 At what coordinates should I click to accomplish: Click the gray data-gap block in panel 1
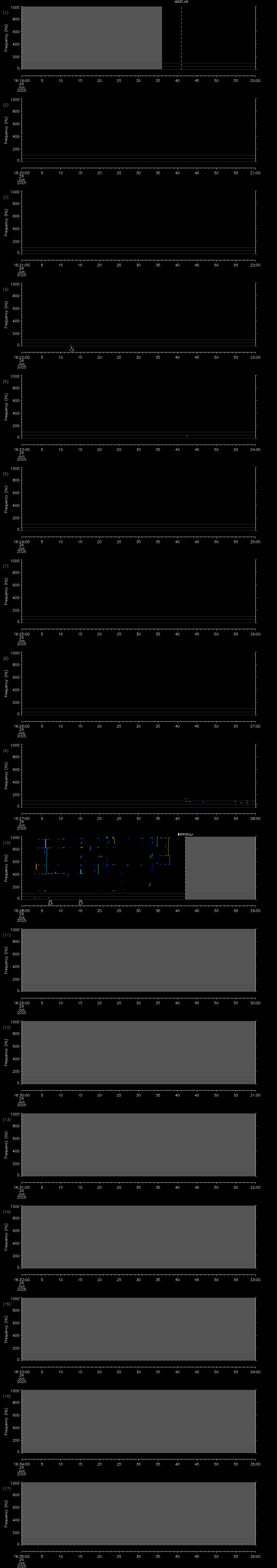[x=91, y=36]
